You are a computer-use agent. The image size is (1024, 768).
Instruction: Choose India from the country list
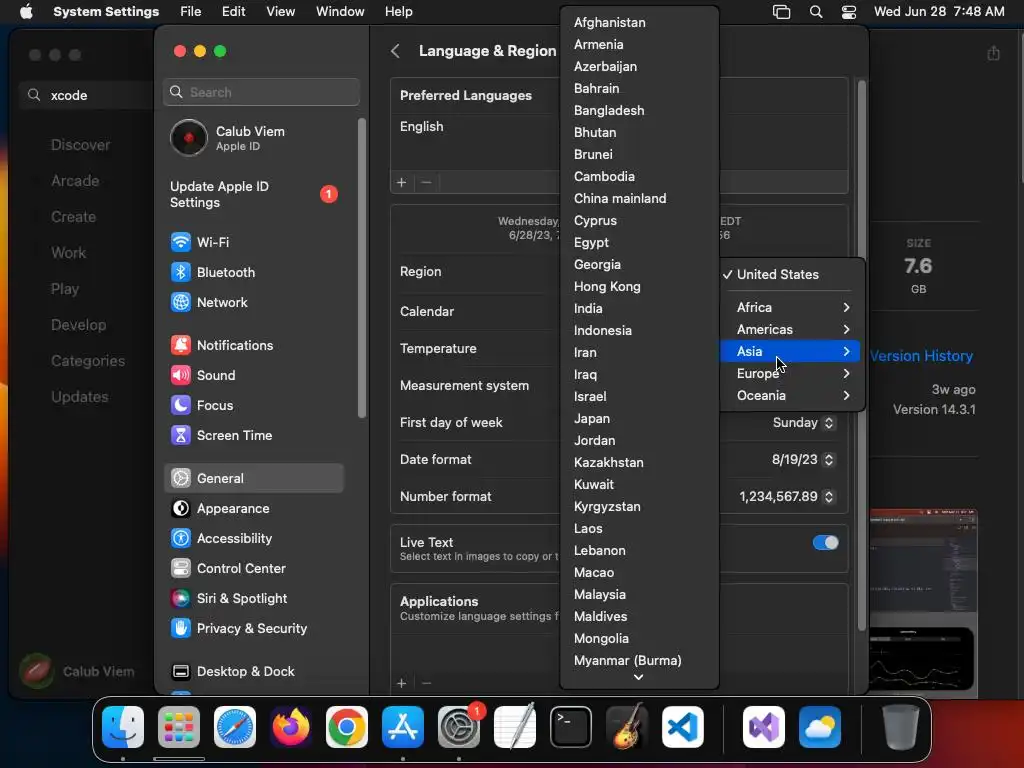[x=639, y=308]
